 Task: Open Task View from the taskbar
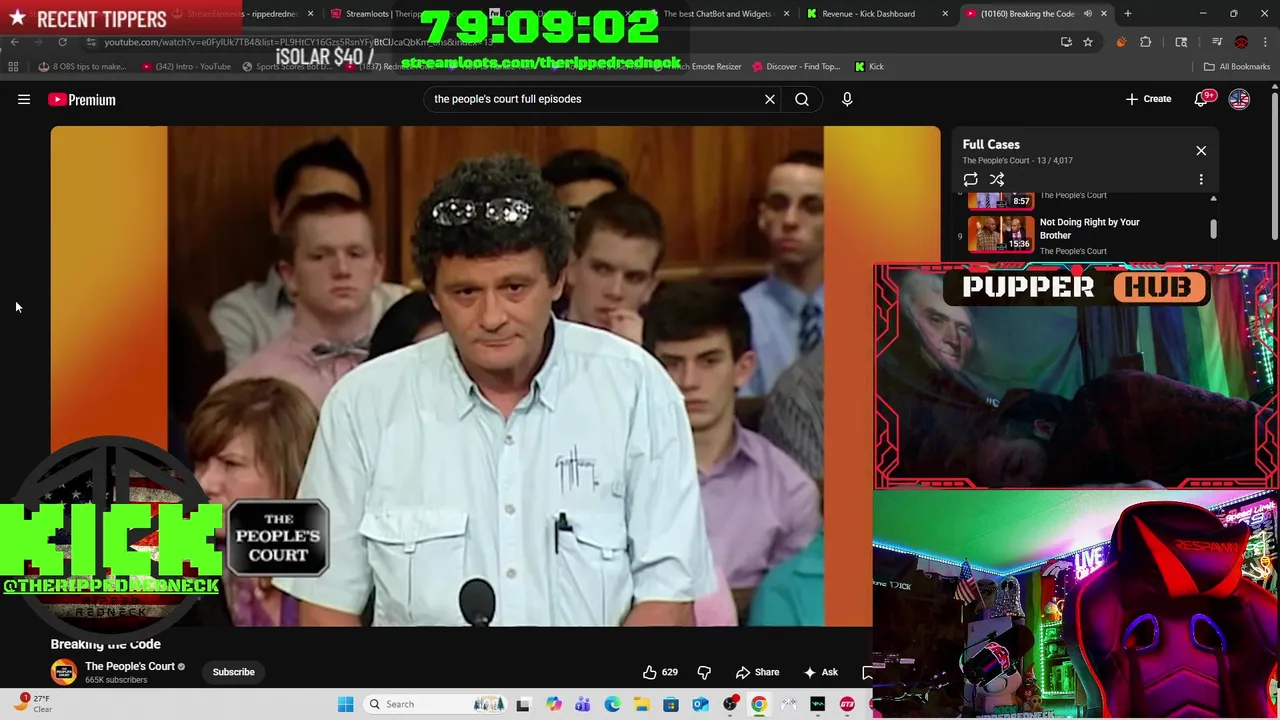pyautogui.click(x=523, y=704)
